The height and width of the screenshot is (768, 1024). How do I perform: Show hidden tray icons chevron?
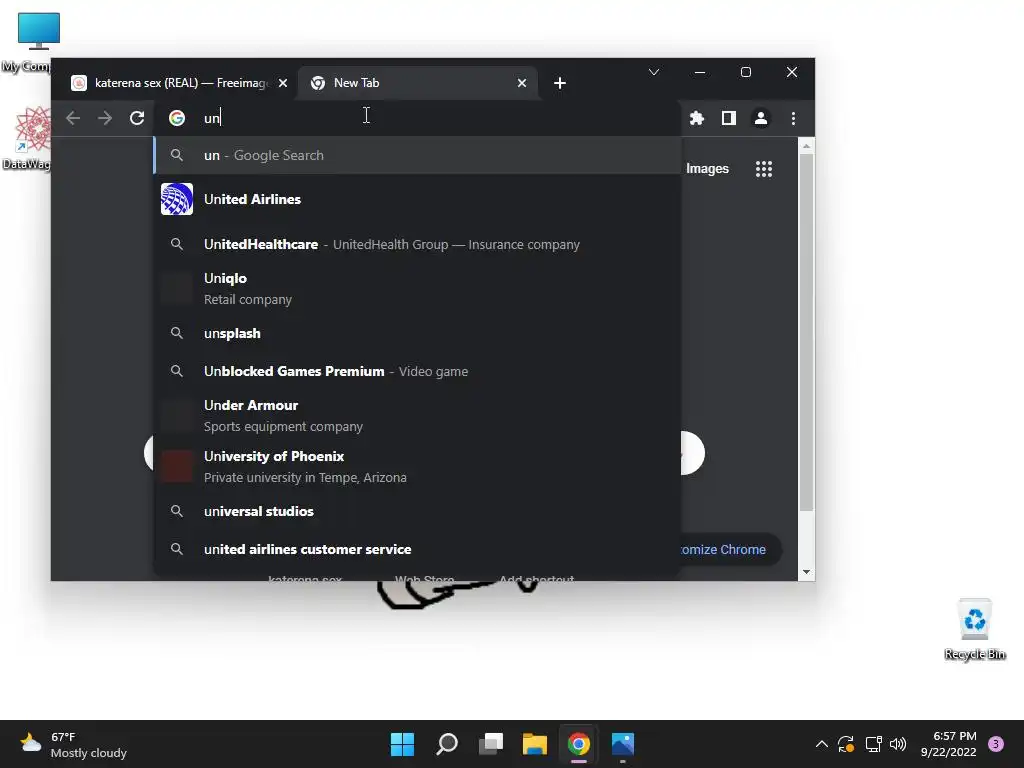coord(822,744)
